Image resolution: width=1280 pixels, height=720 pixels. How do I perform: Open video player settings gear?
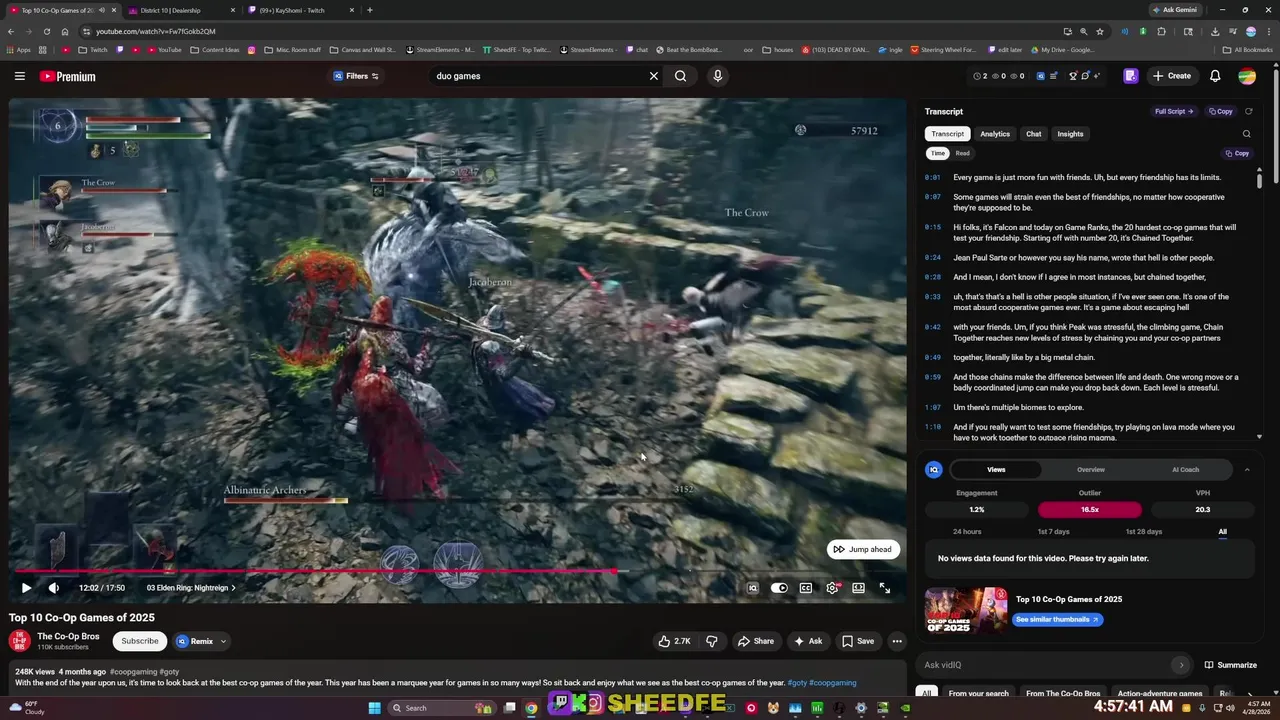pyautogui.click(x=832, y=588)
